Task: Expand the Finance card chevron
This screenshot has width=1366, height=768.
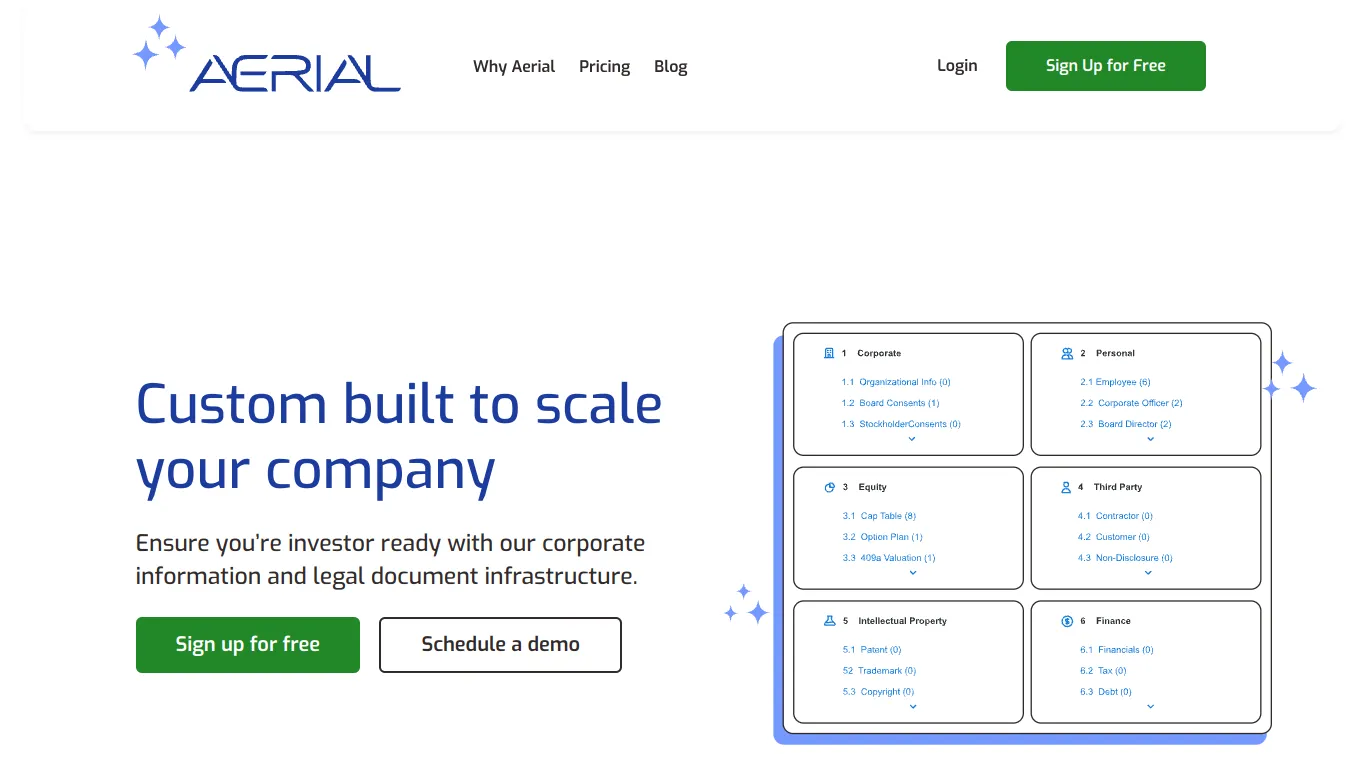Action: pyautogui.click(x=1149, y=706)
